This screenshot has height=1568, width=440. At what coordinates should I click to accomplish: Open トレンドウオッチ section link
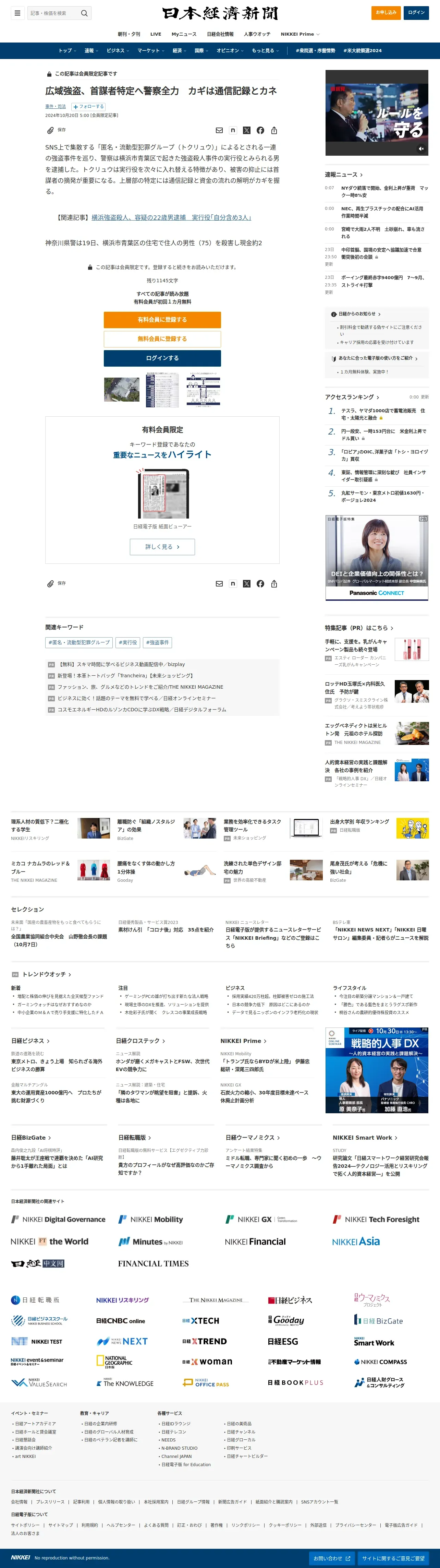[47, 975]
